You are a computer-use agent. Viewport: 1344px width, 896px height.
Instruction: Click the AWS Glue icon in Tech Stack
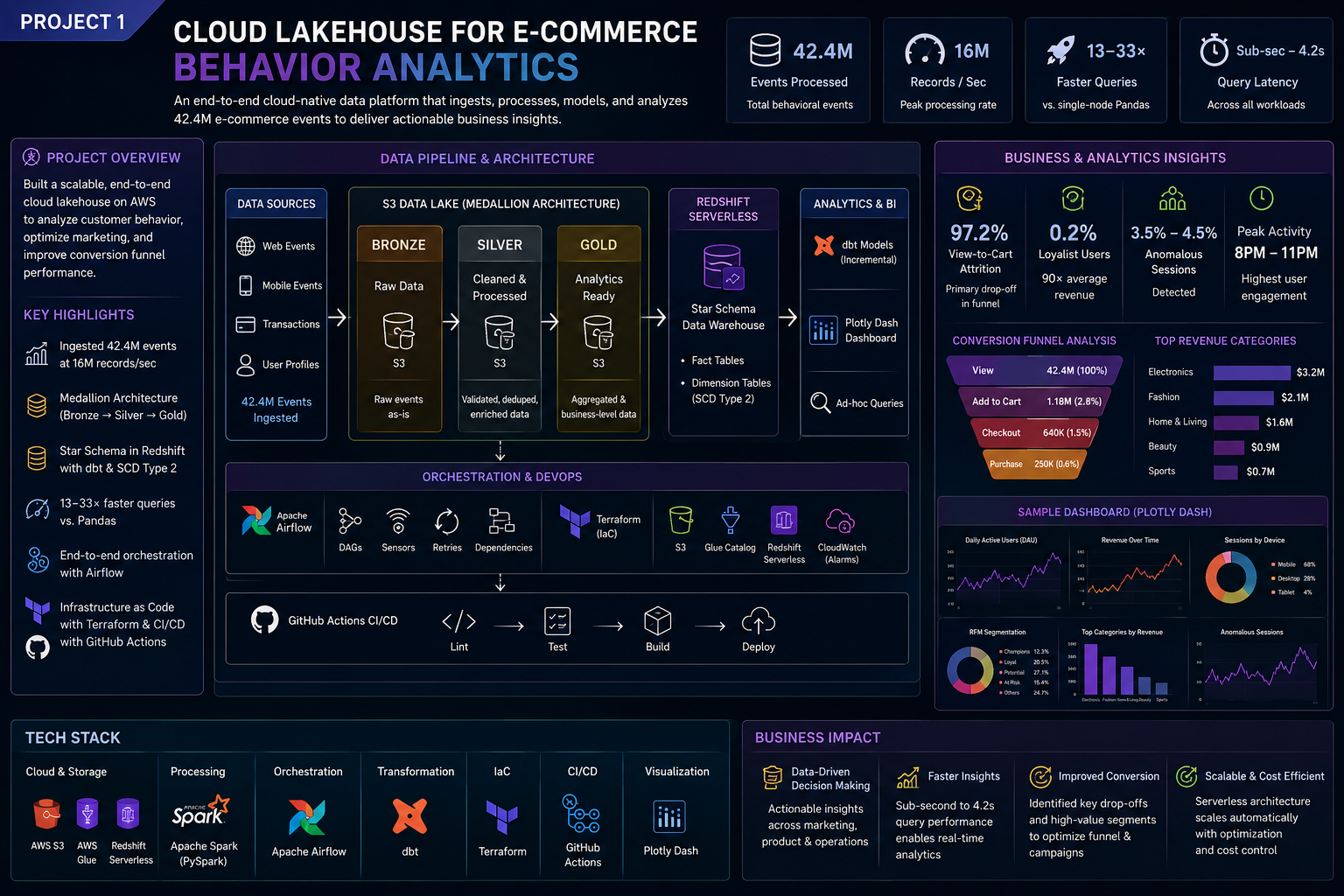click(x=87, y=815)
